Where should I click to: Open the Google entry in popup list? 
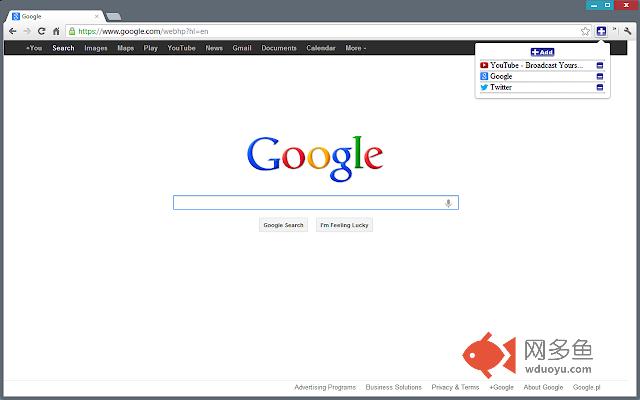pyautogui.click(x=501, y=76)
